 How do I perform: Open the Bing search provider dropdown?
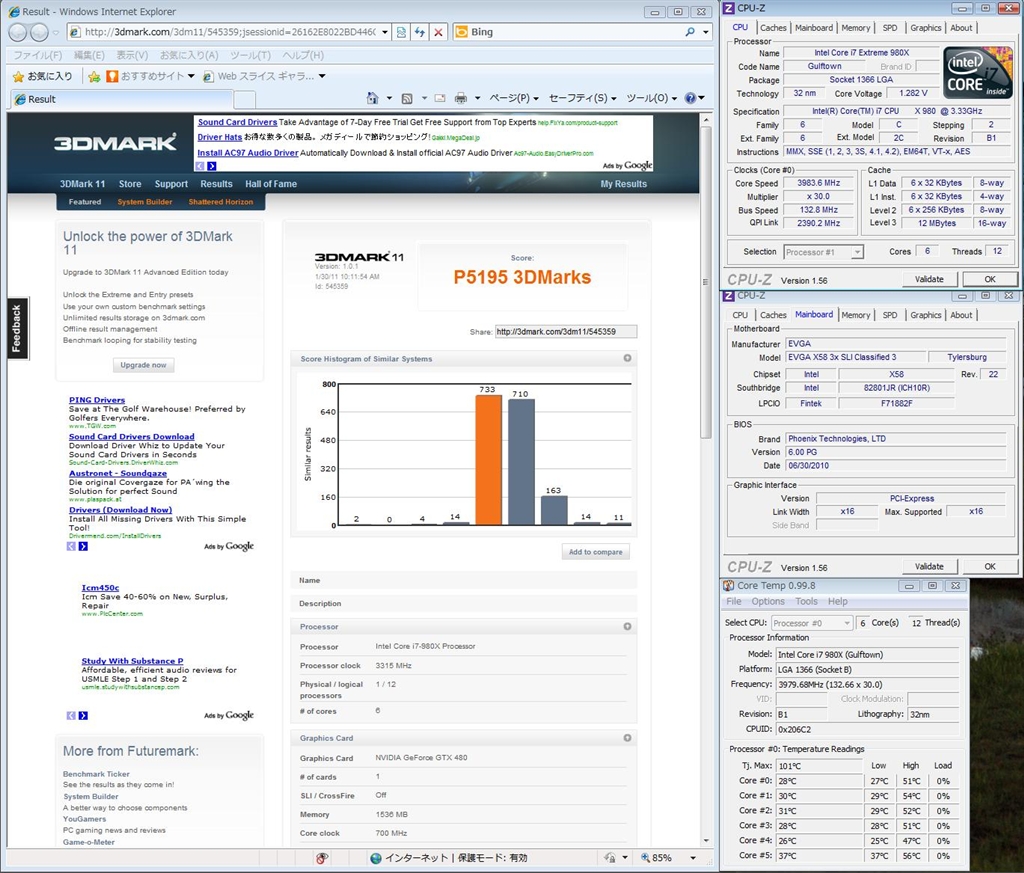coord(706,32)
